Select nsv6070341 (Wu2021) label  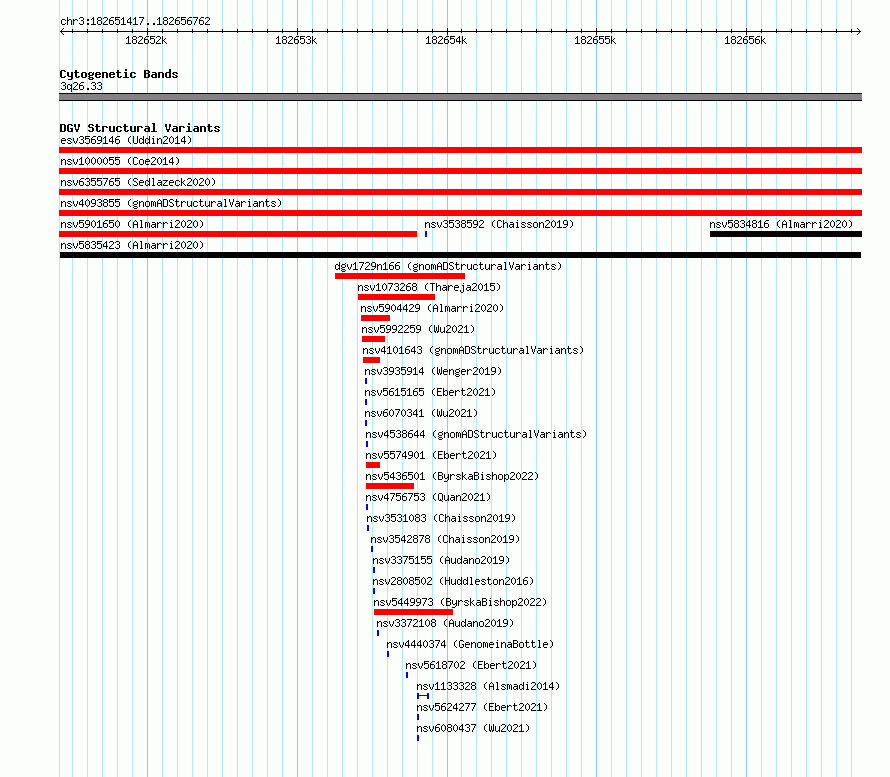click(x=421, y=413)
